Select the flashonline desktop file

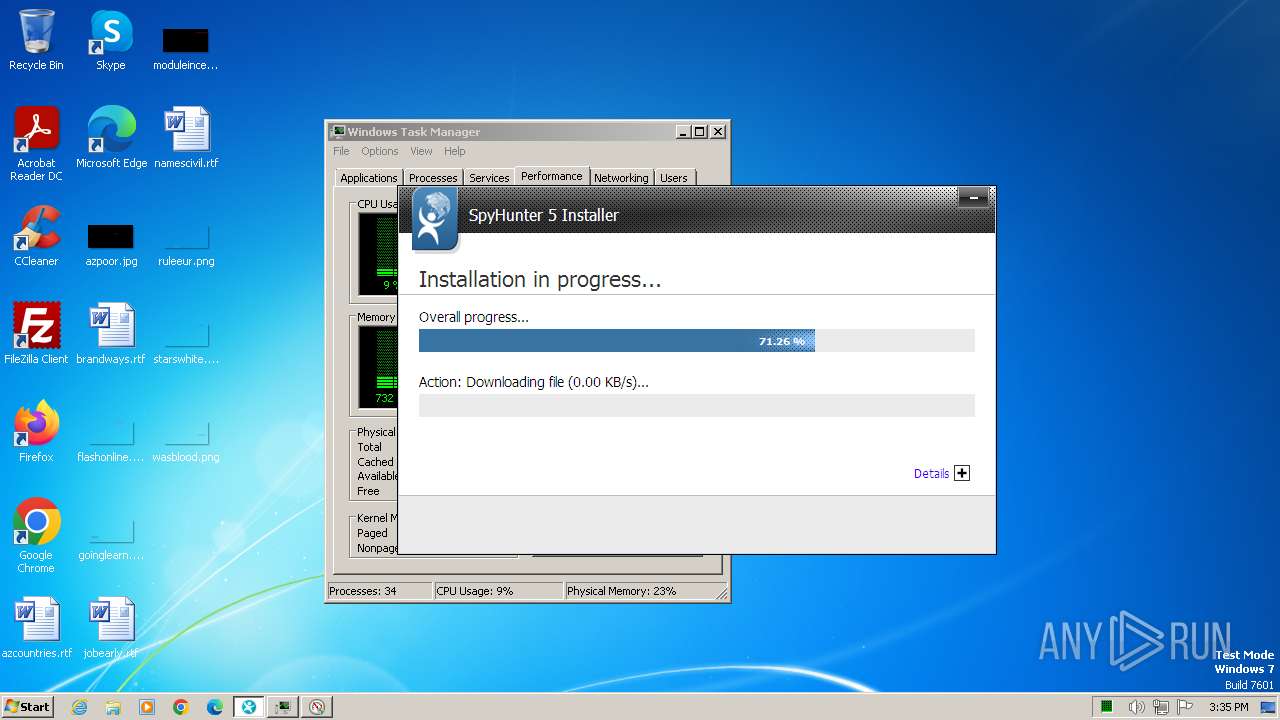[x=111, y=440]
